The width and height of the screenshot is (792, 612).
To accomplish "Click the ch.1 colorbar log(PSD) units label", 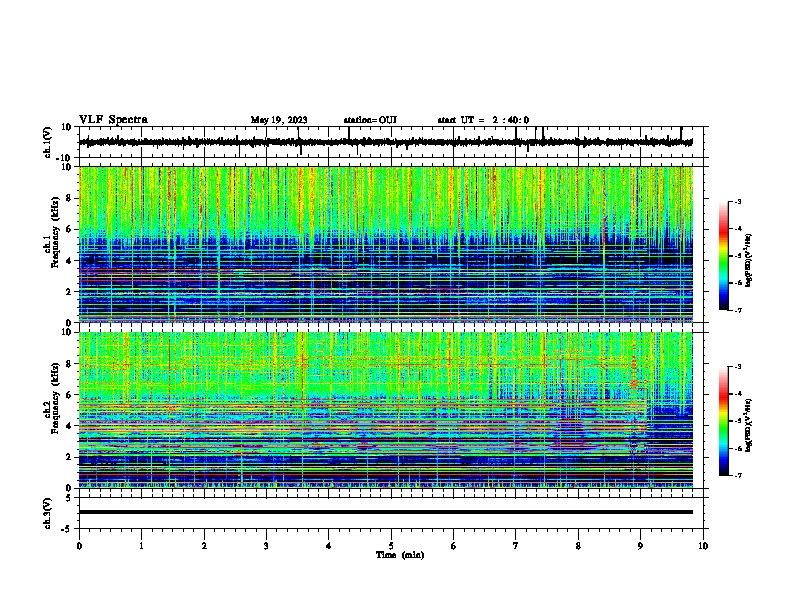I will pyautogui.click(x=749, y=260).
